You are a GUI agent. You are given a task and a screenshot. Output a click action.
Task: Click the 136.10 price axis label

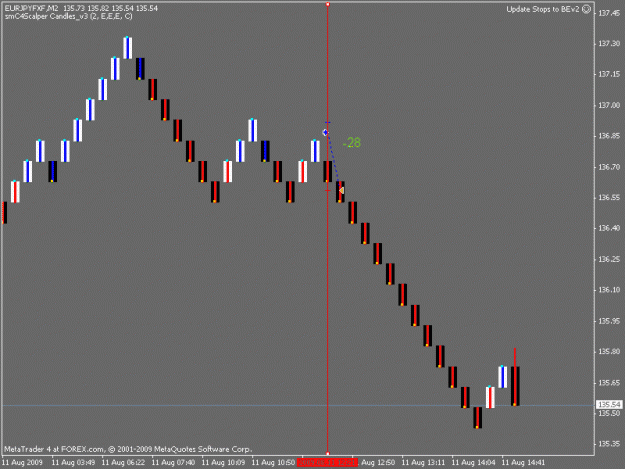tap(609, 290)
